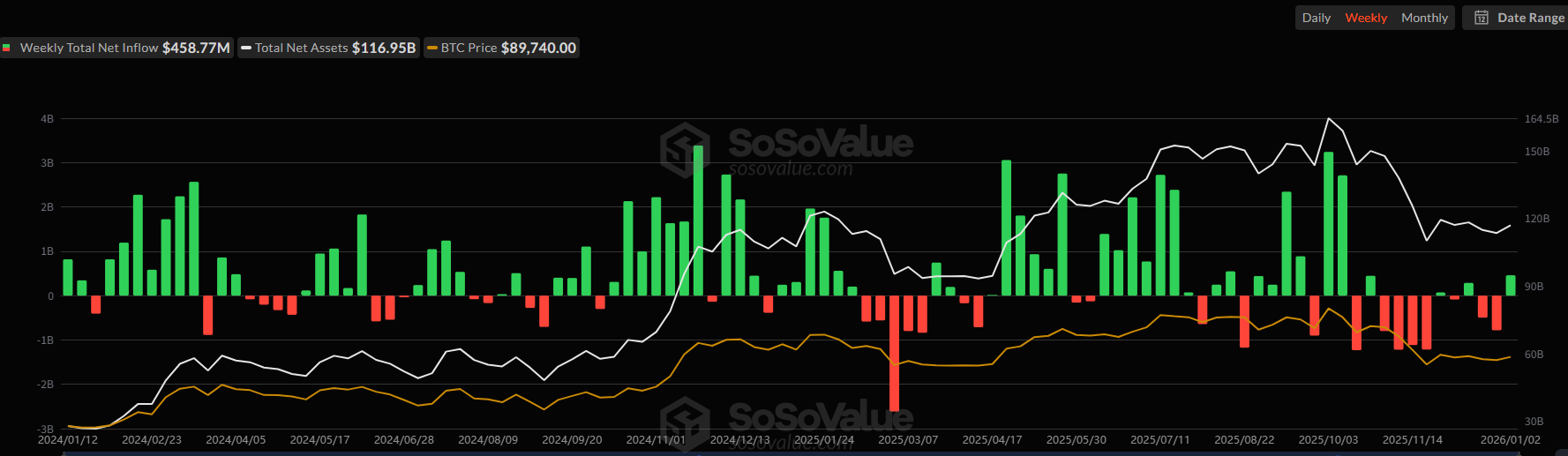1568x456 pixels.
Task: Click the orange BTC Price legend marker
Action: [x=432, y=48]
